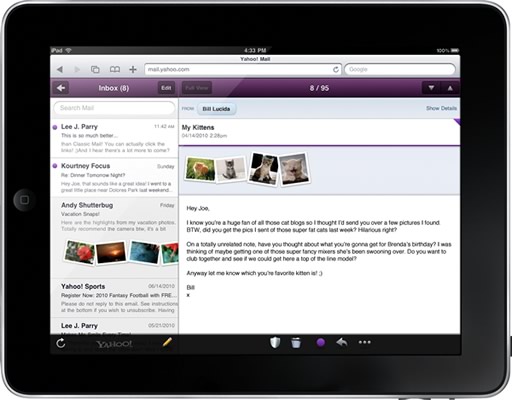Open Kourtney Focus email

(x=114, y=177)
